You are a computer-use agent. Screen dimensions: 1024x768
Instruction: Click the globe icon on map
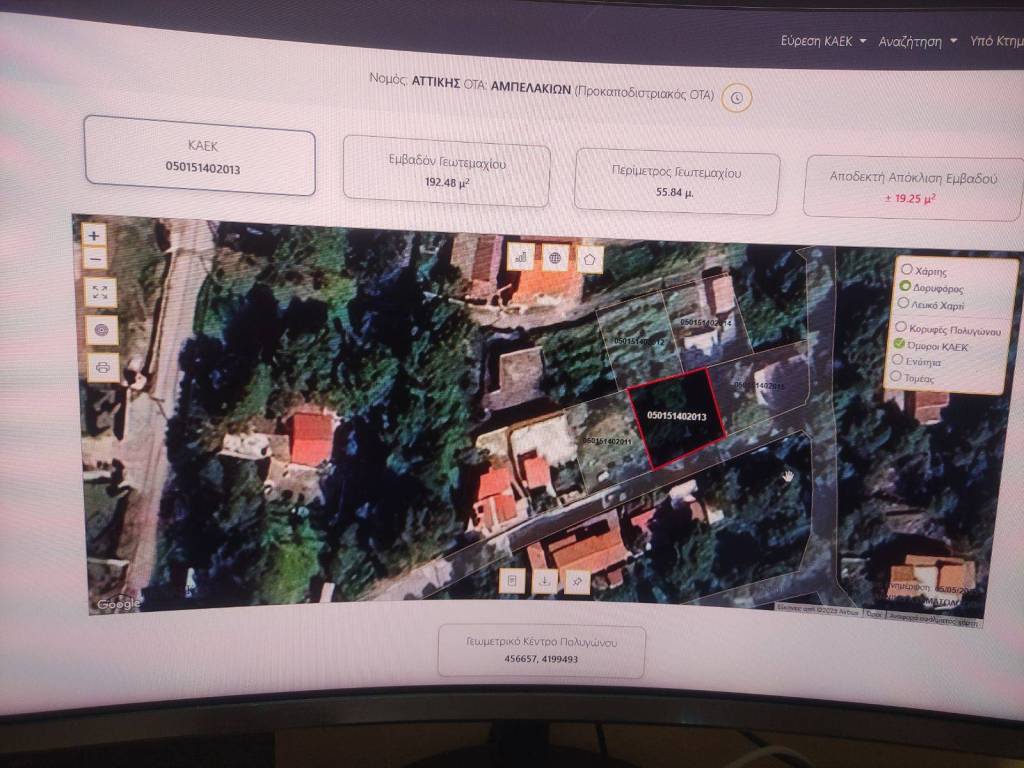click(x=555, y=257)
